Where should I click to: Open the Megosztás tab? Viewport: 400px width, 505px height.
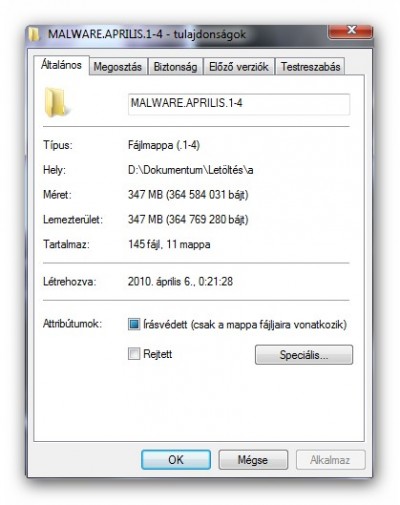coord(118,67)
